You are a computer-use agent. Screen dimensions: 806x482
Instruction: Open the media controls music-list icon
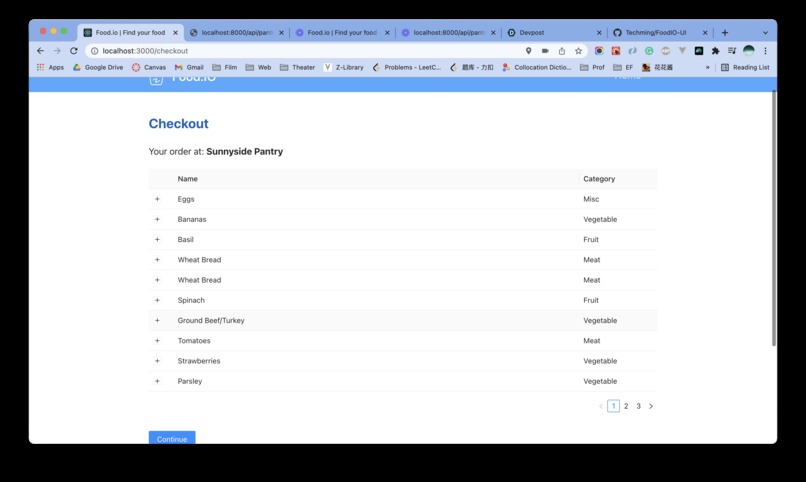[x=732, y=51]
